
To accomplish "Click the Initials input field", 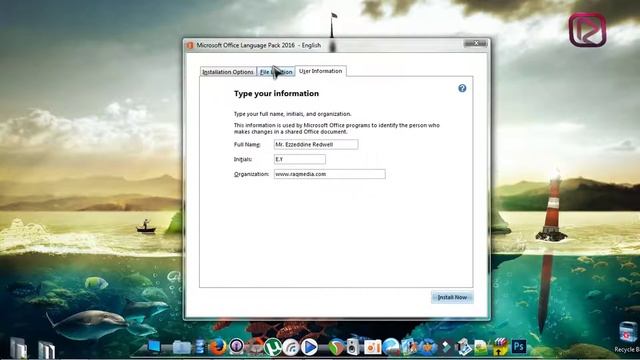I will (300, 159).
